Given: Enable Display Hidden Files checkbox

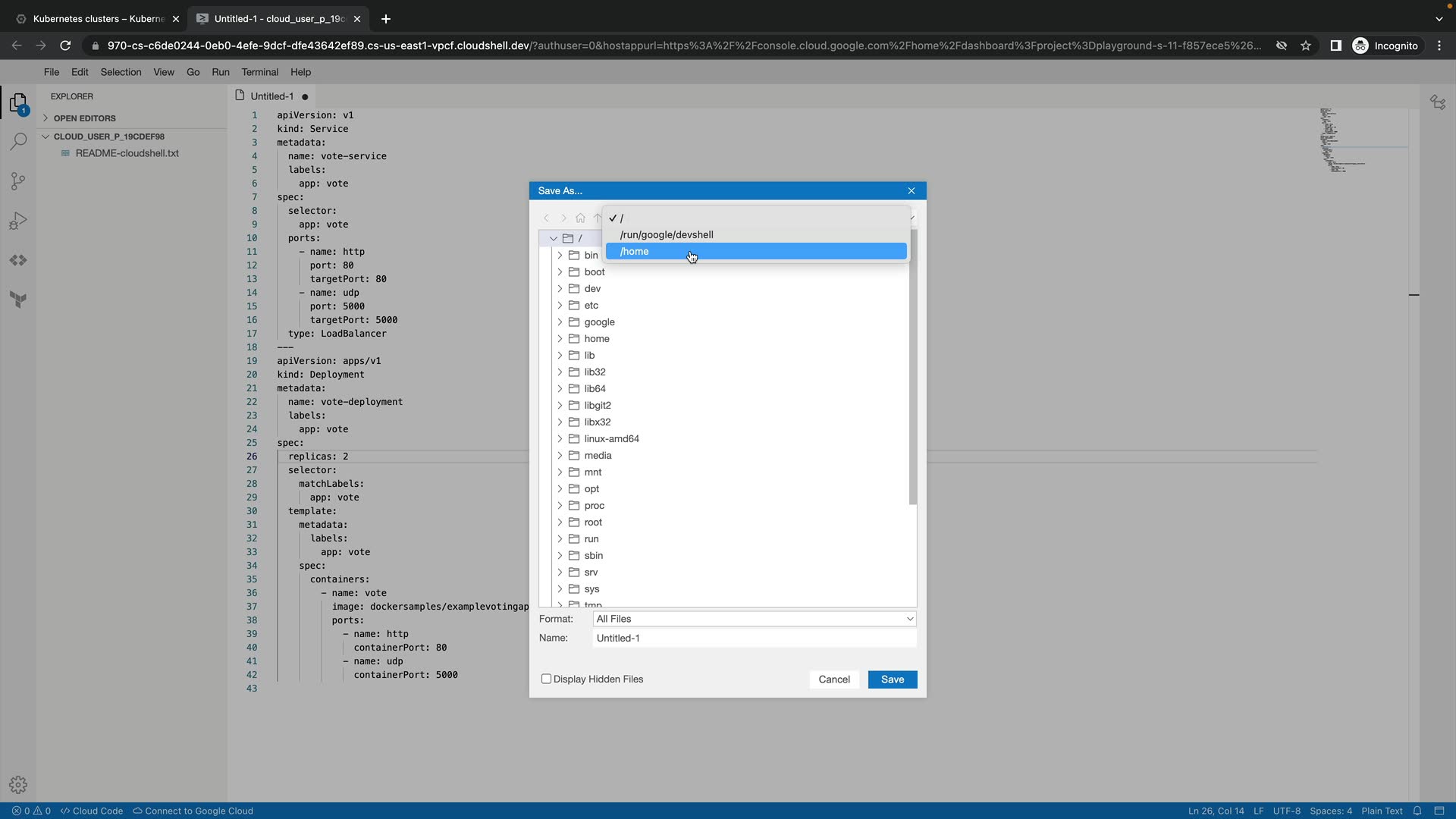Looking at the screenshot, I should pos(546,679).
